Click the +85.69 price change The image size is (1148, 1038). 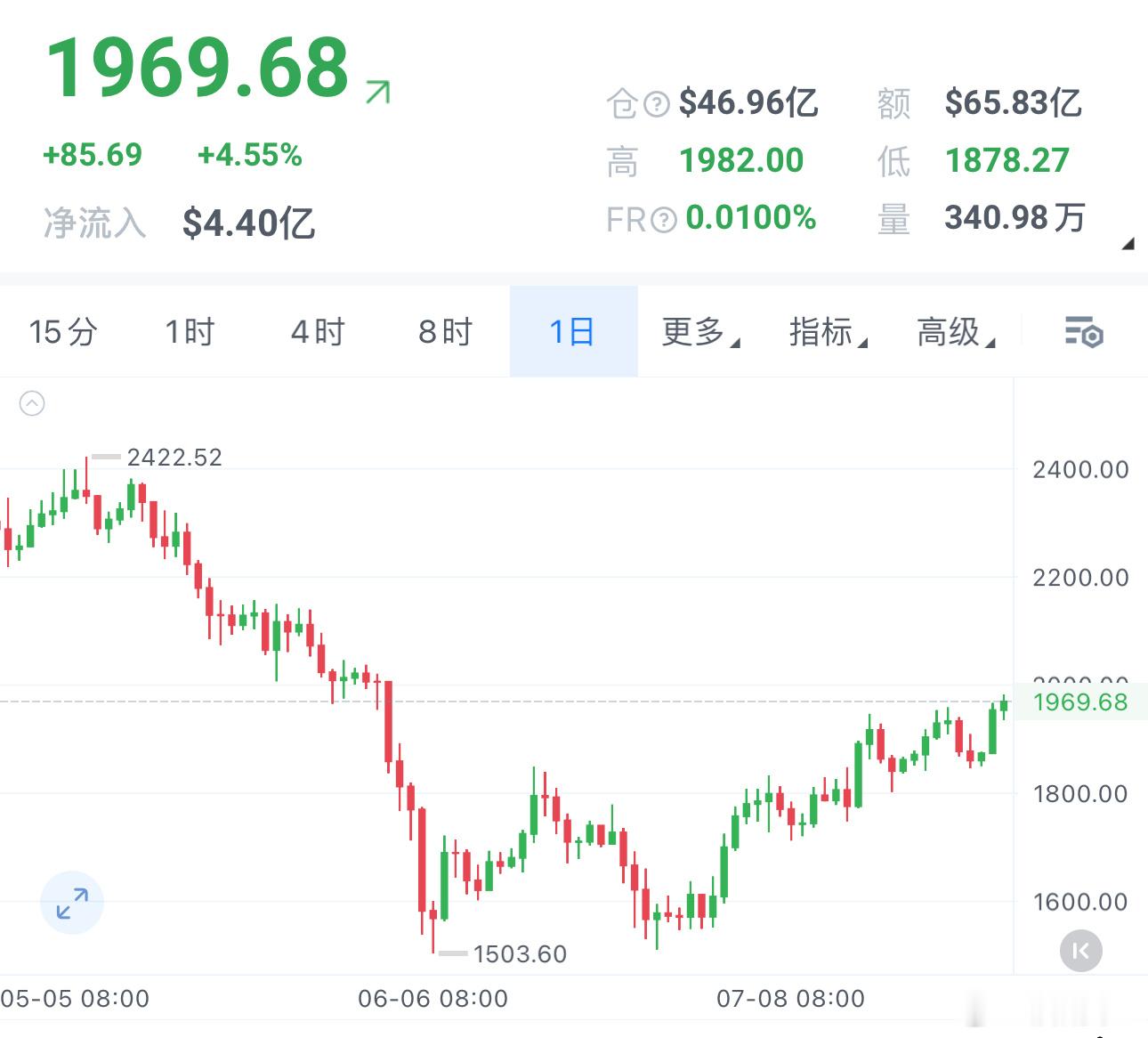click(x=93, y=155)
